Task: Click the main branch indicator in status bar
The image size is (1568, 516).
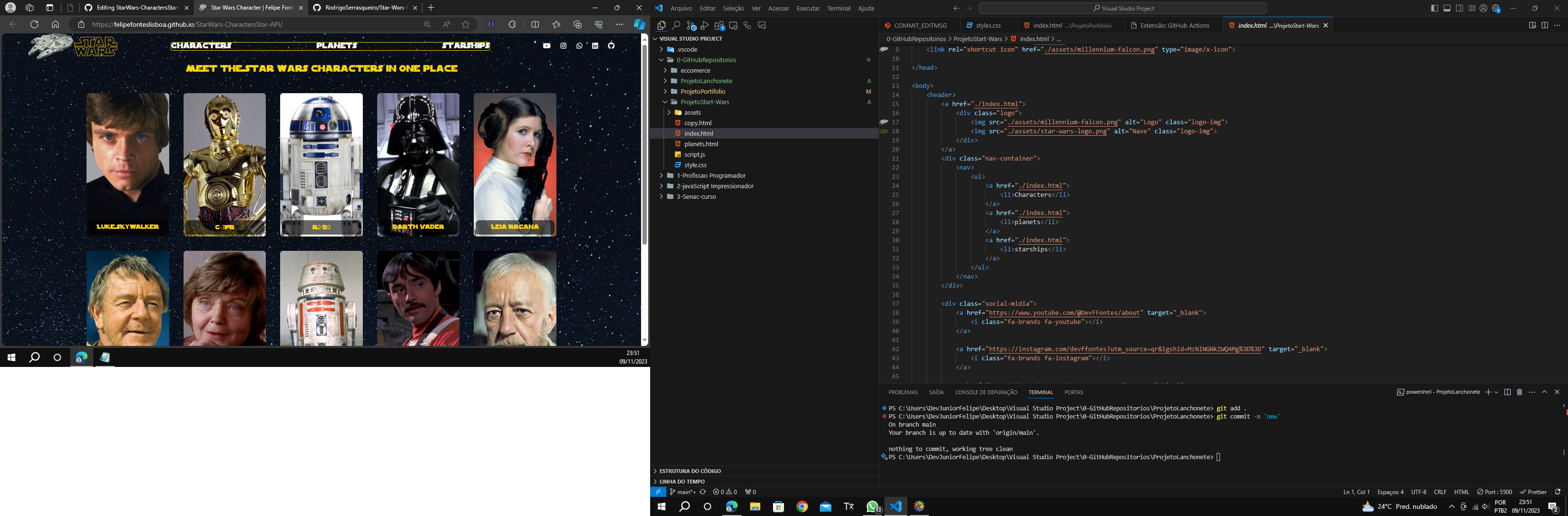Action: coord(682,492)
